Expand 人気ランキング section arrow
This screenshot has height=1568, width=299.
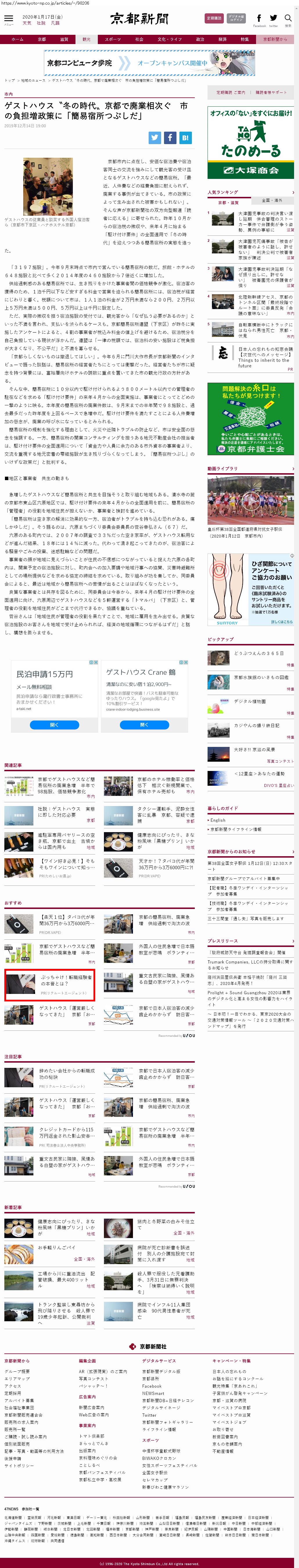tap(292, 192)
